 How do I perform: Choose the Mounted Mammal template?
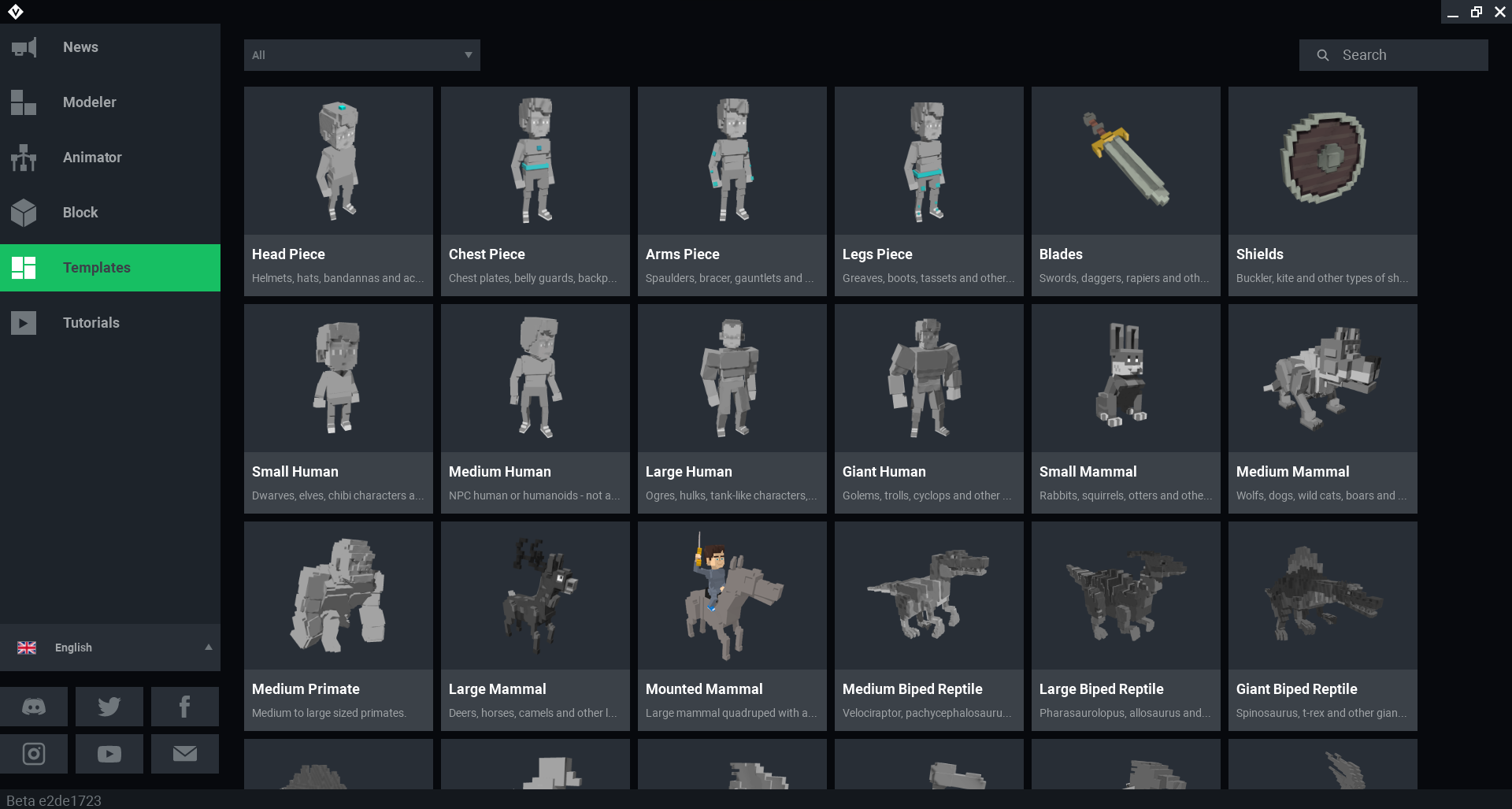tap(732, 626)
